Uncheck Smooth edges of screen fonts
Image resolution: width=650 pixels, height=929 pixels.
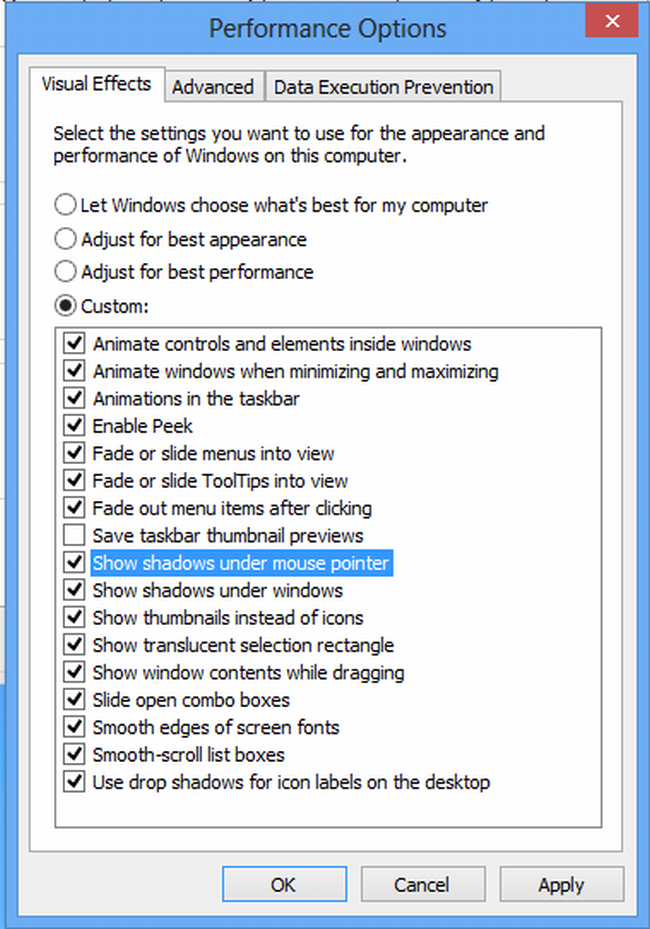point(74,727)
